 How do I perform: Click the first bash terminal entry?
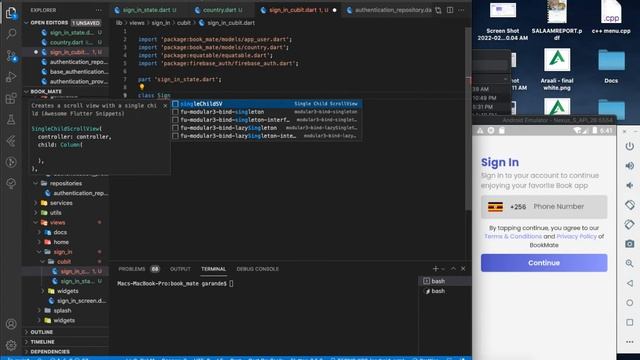(x=445, y=281)
